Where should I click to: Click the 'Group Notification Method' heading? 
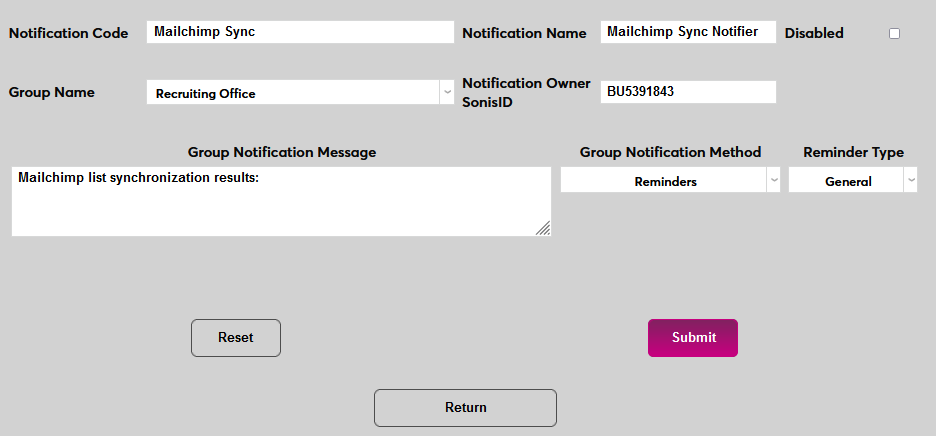[670, 152]
